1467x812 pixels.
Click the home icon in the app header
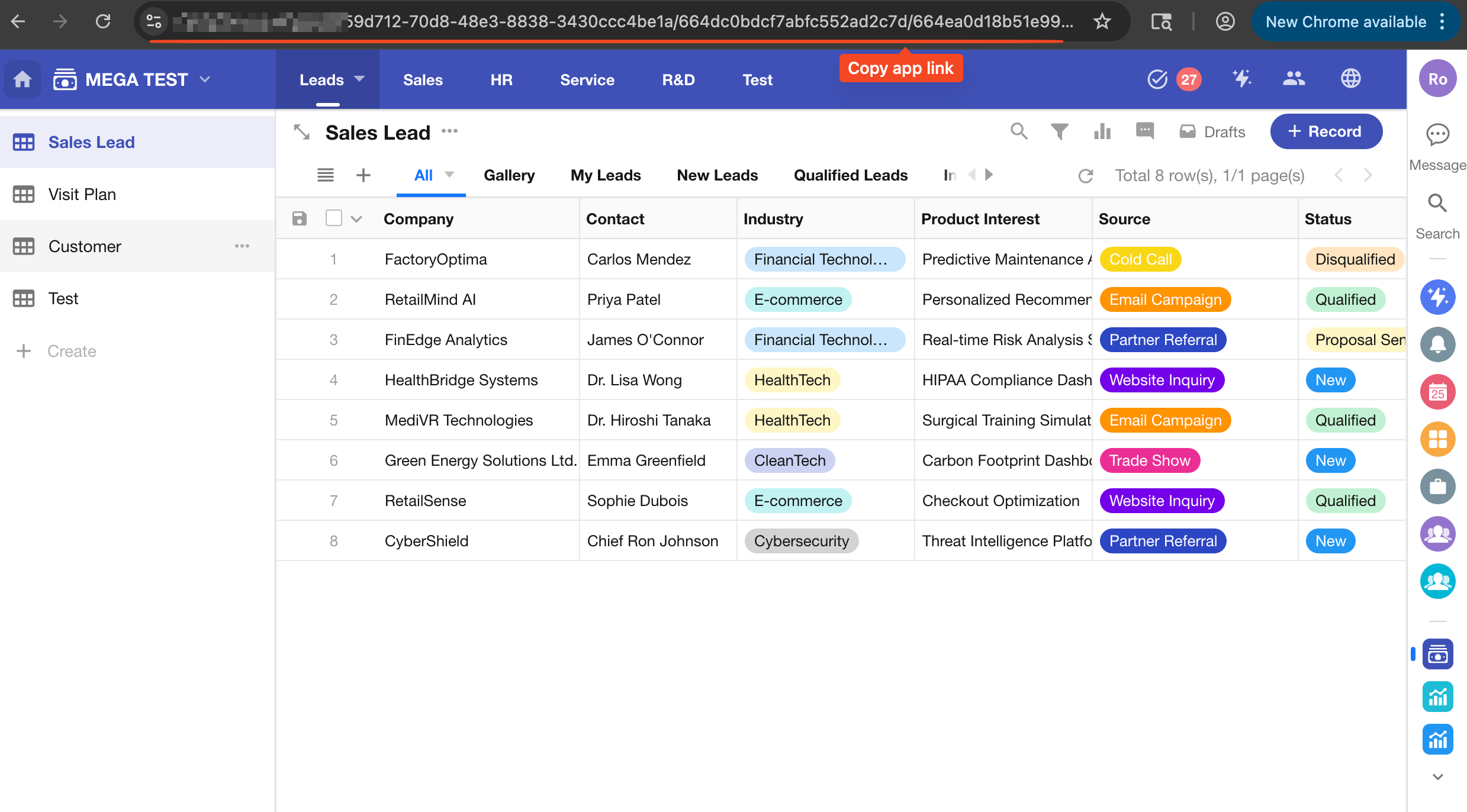click(x=22, y=79)
